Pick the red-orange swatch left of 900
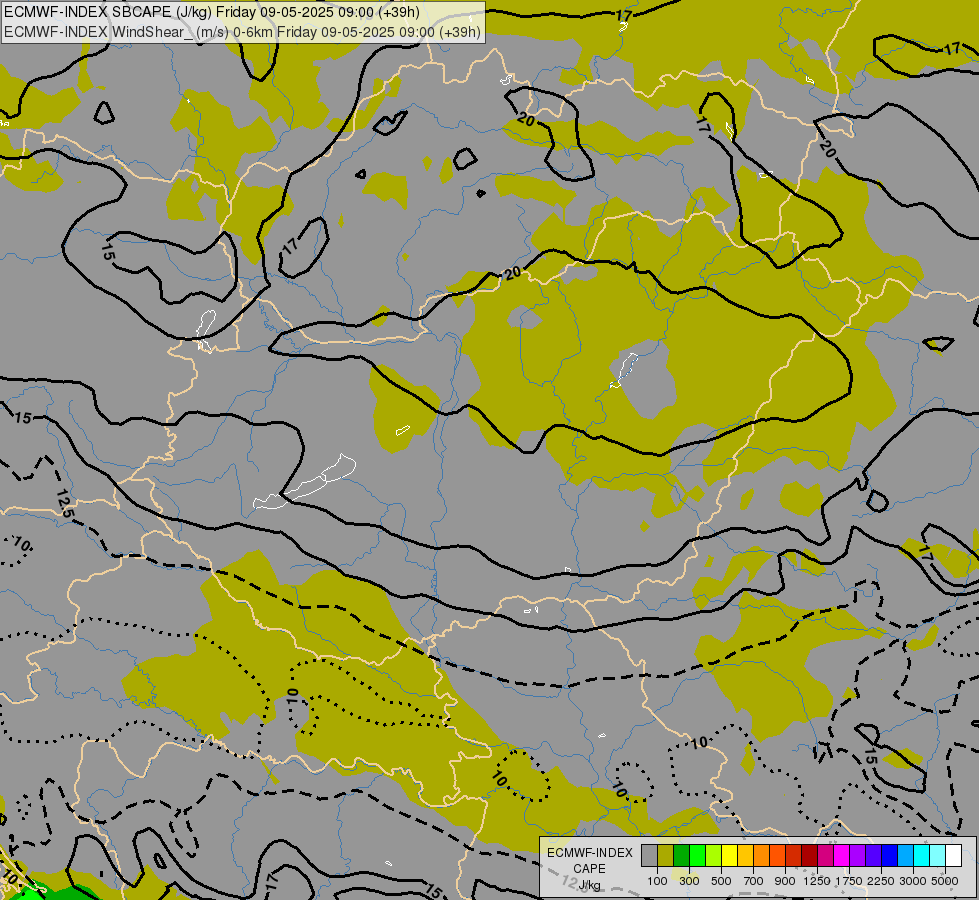Image resolution: width=979 pixels, height=900 pixels. pyautogui.click(x=777, y=855)
